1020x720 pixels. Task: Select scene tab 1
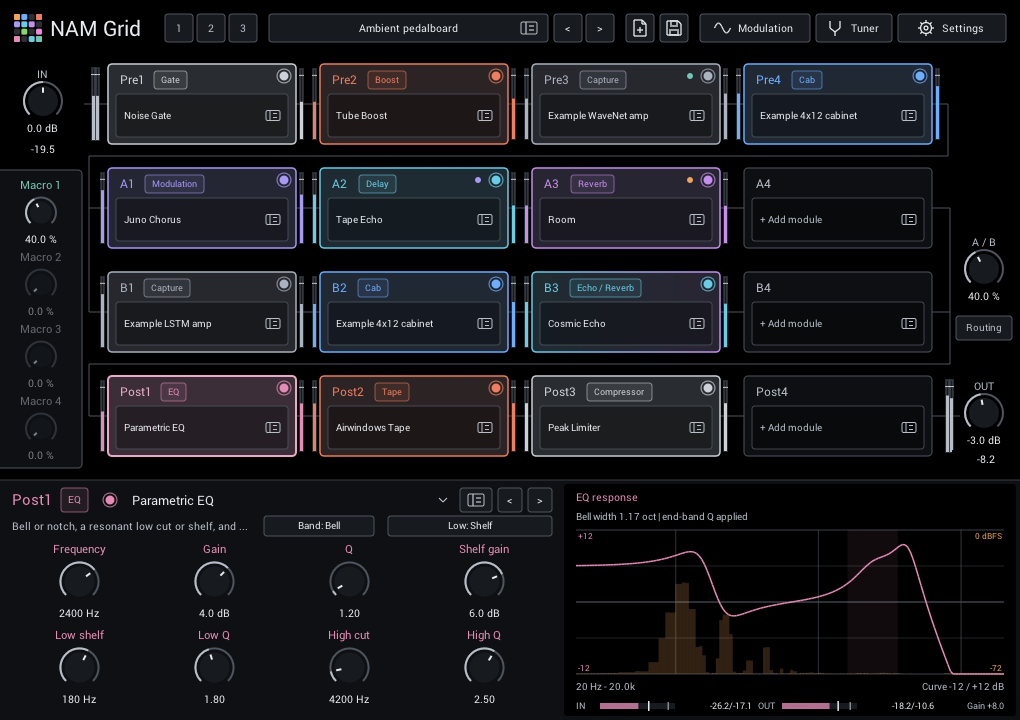click(x=179, y=28)
